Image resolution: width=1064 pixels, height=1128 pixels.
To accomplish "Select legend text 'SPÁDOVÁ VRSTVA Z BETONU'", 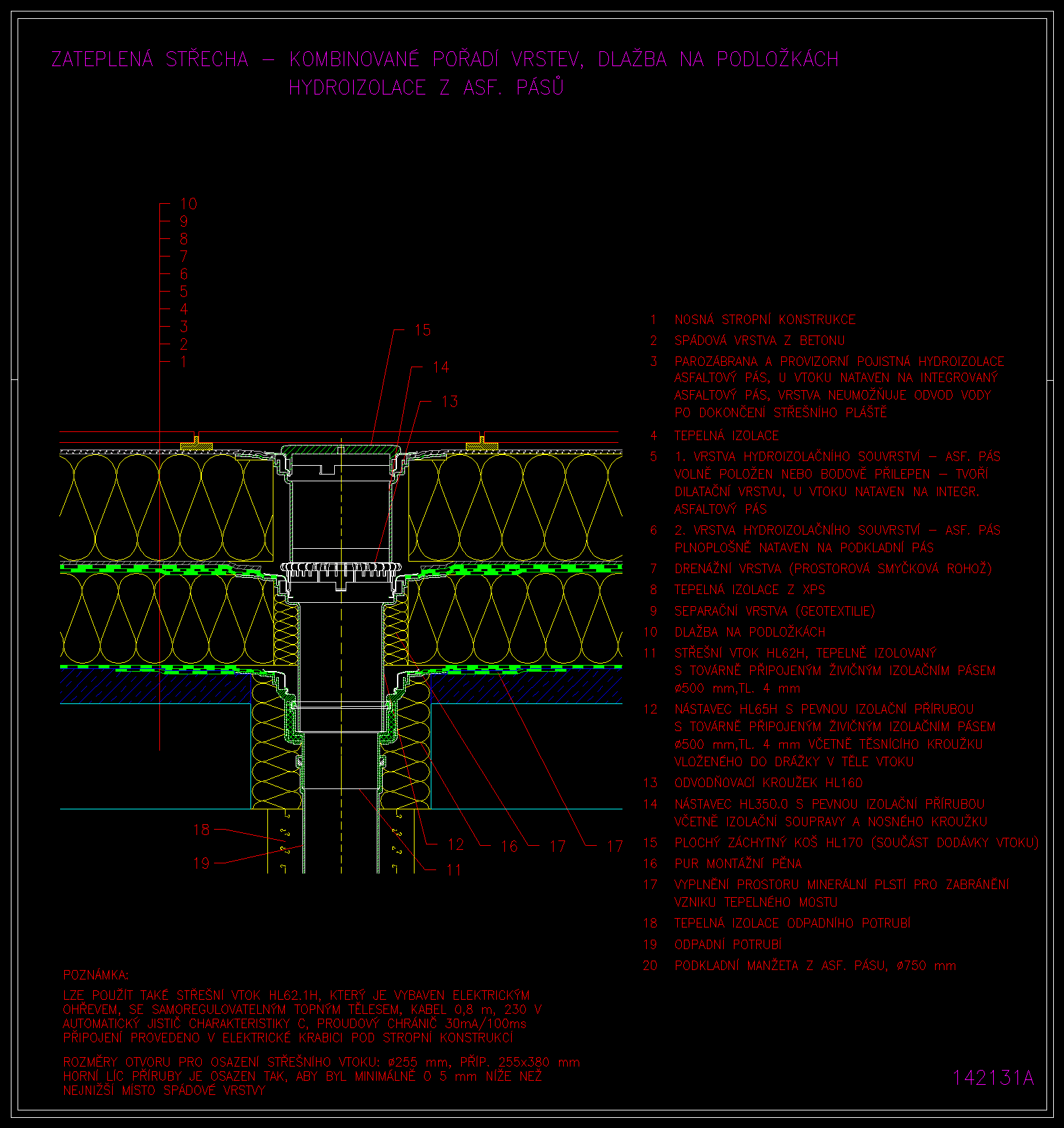I will [x=760, y=340].
